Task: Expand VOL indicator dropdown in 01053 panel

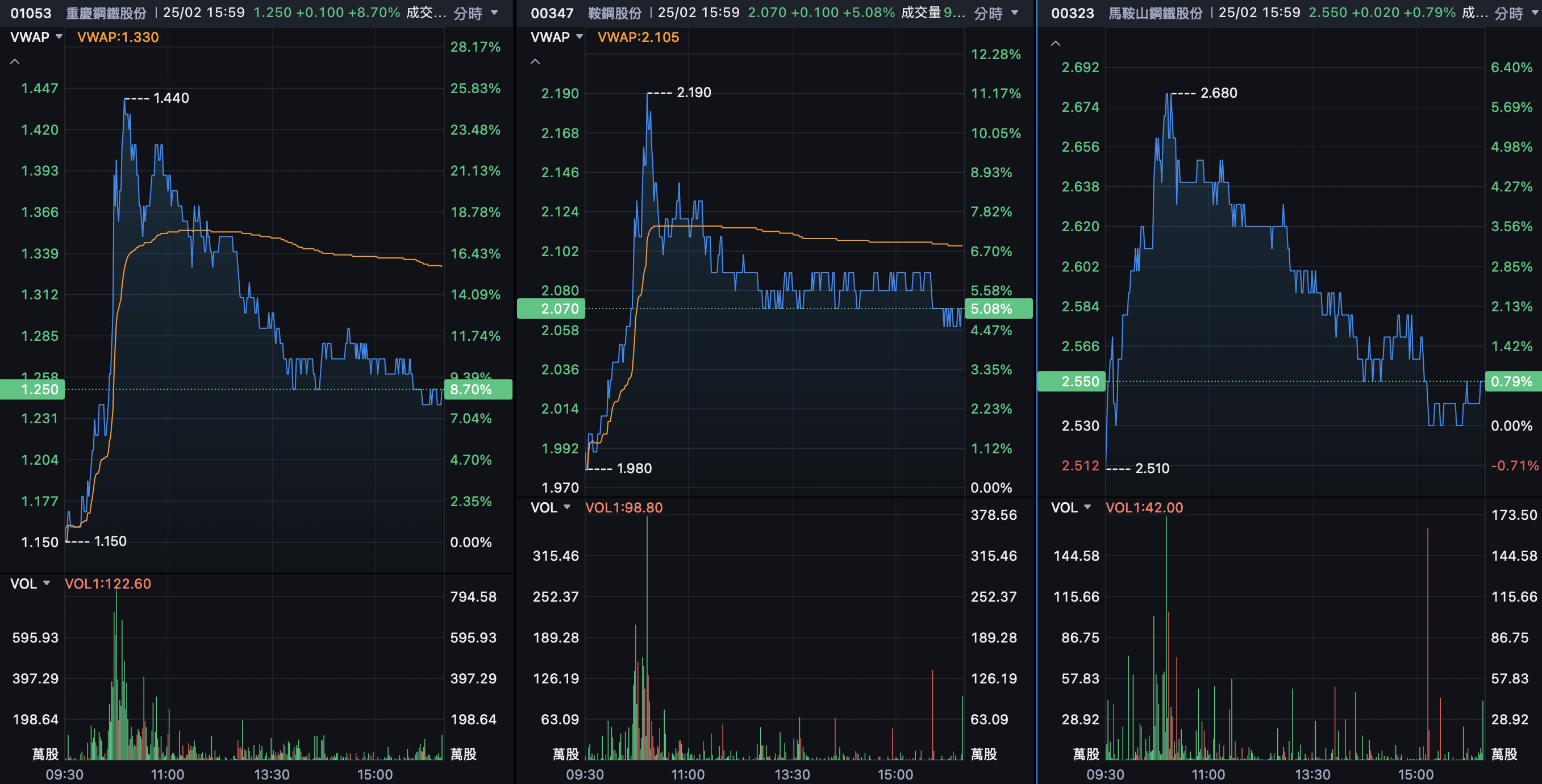Action: pyautogui.click(x=30, y=583)
